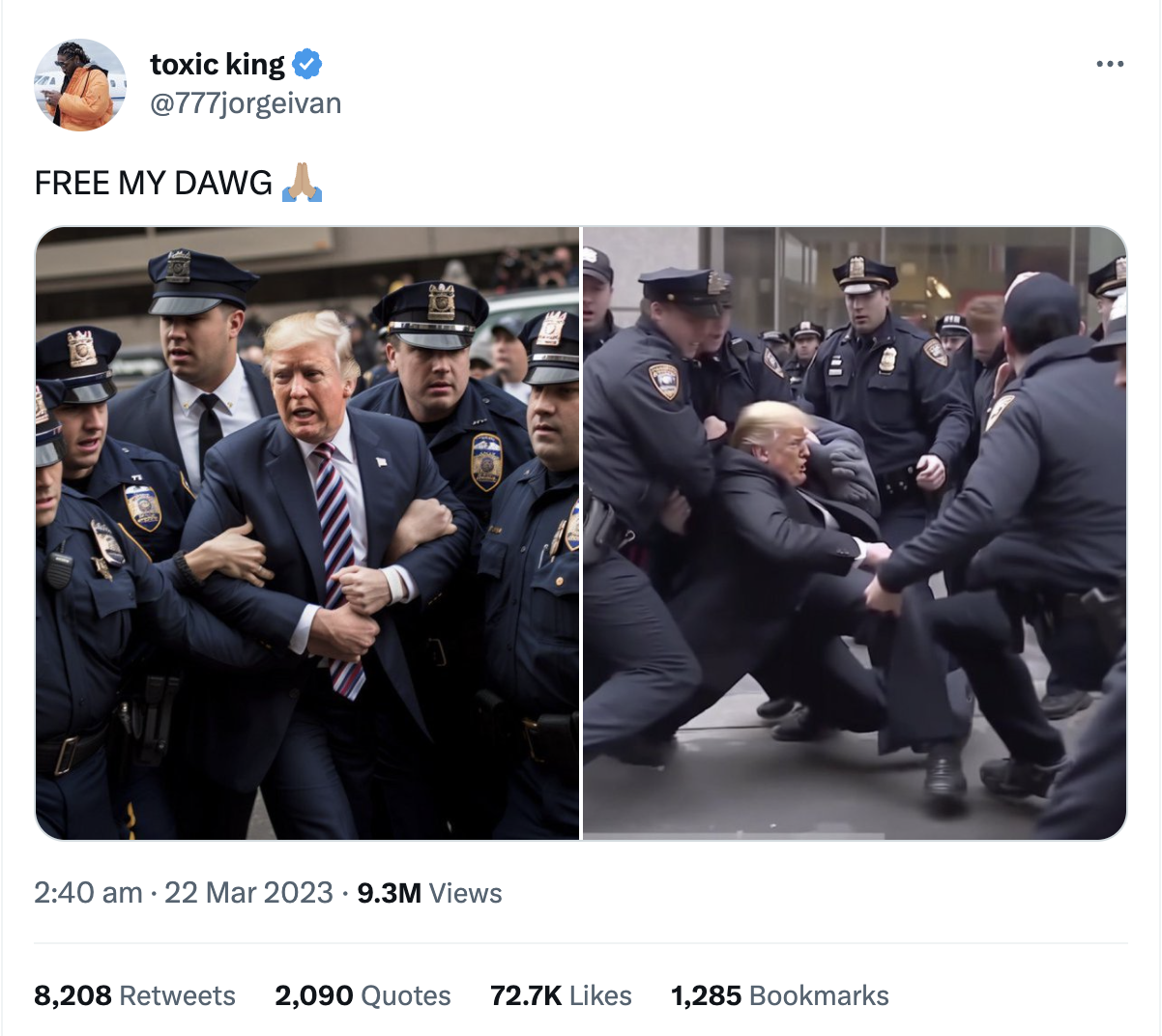The height and width of the screenshot is (1036, 1162).
Task: Visit the @777jorgeivan handle link
Action: coord(246,103)
